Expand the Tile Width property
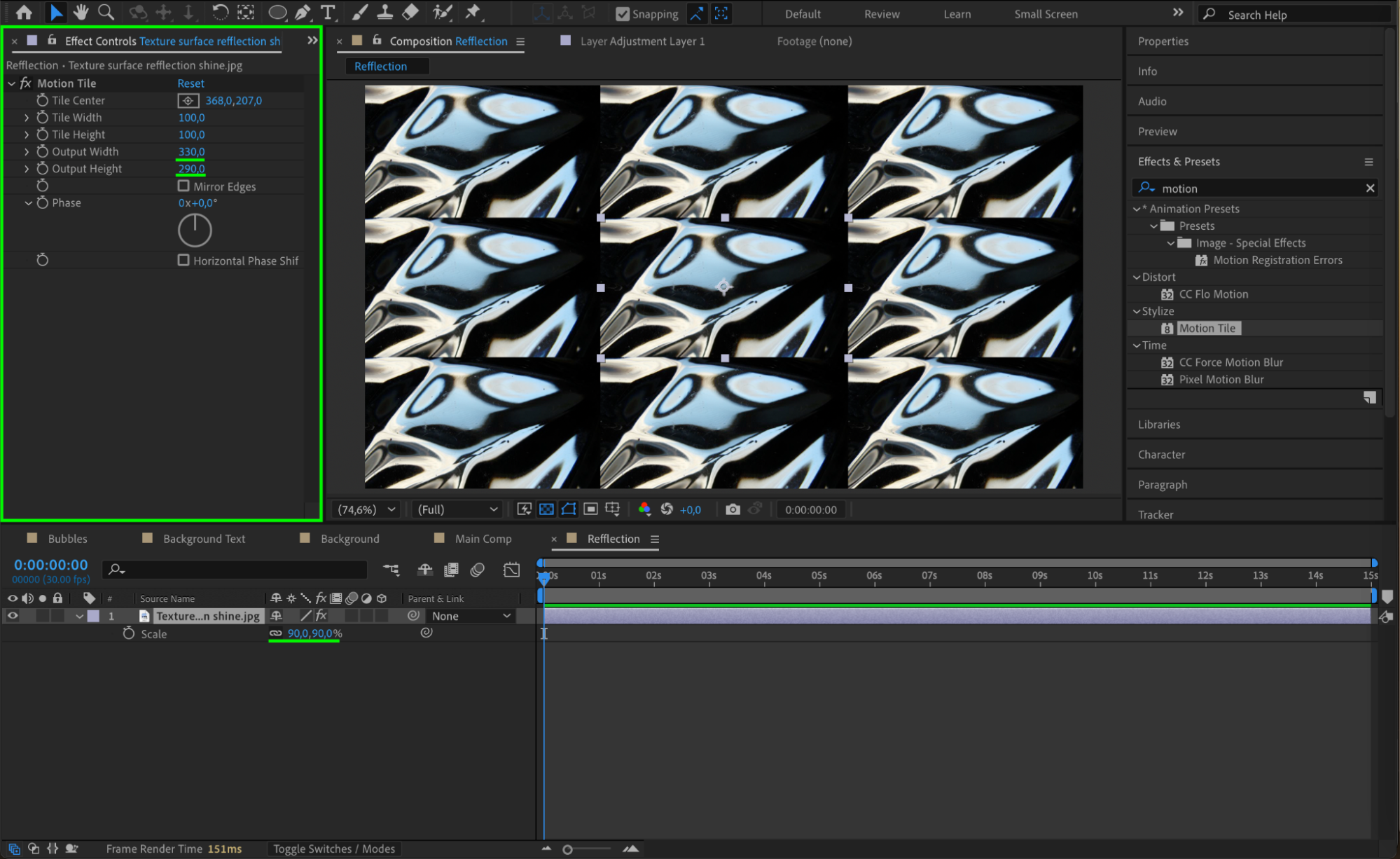Screen dimensions: 1400x859 pos(27,118)
